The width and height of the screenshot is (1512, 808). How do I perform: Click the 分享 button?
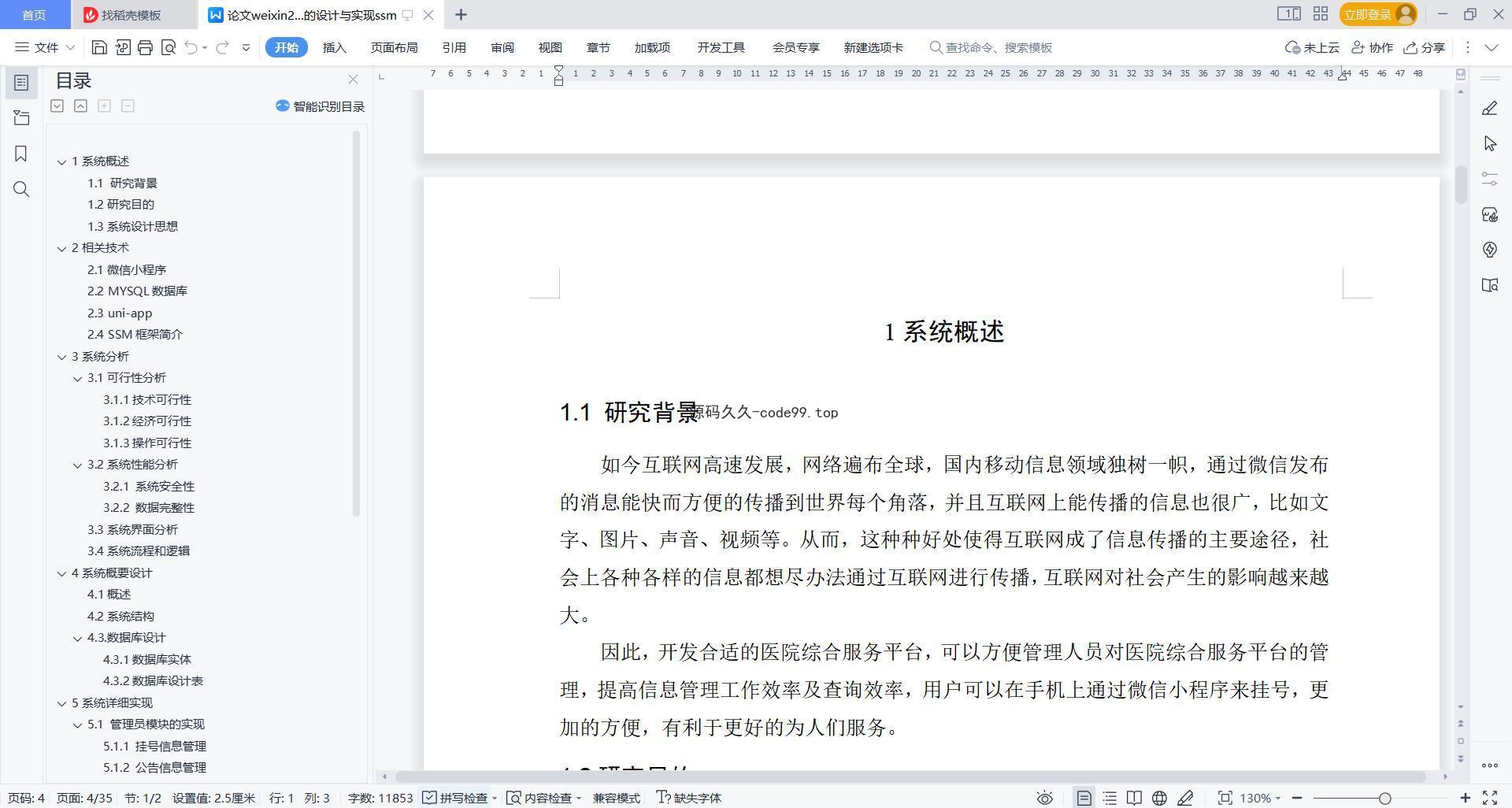tap(1425, 47)
